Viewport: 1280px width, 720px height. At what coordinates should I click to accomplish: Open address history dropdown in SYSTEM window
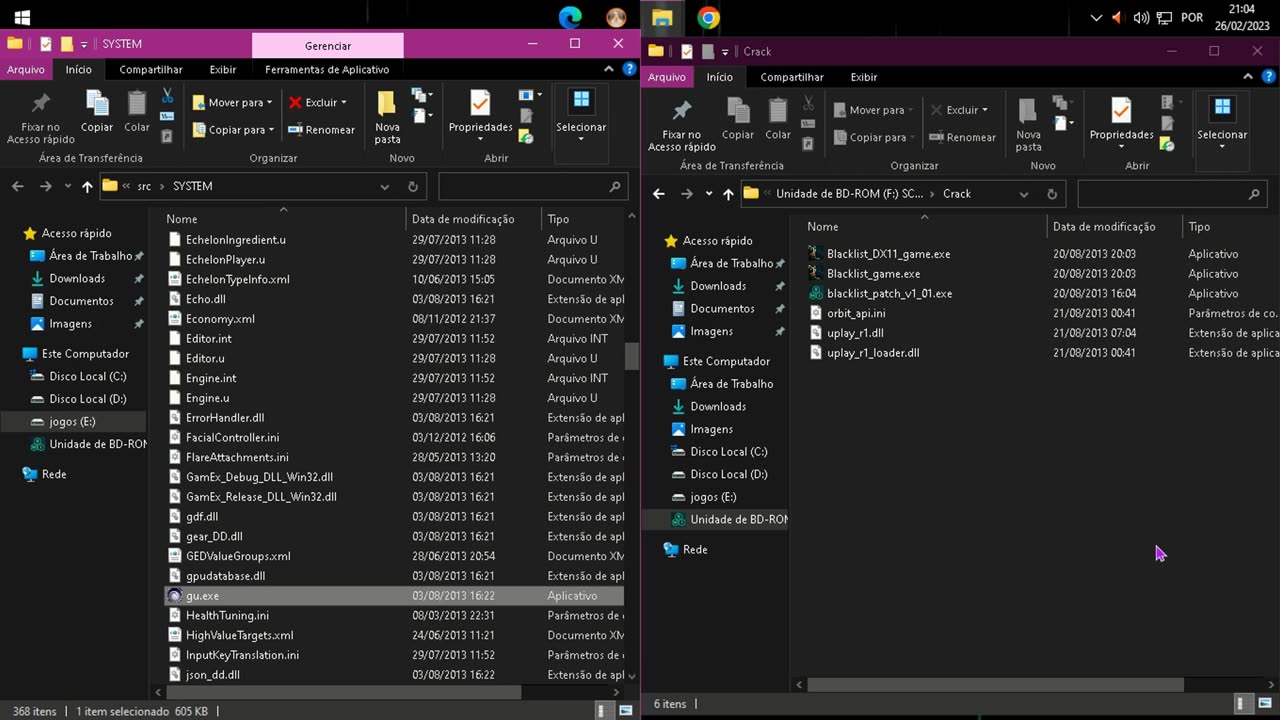point(385,186)
